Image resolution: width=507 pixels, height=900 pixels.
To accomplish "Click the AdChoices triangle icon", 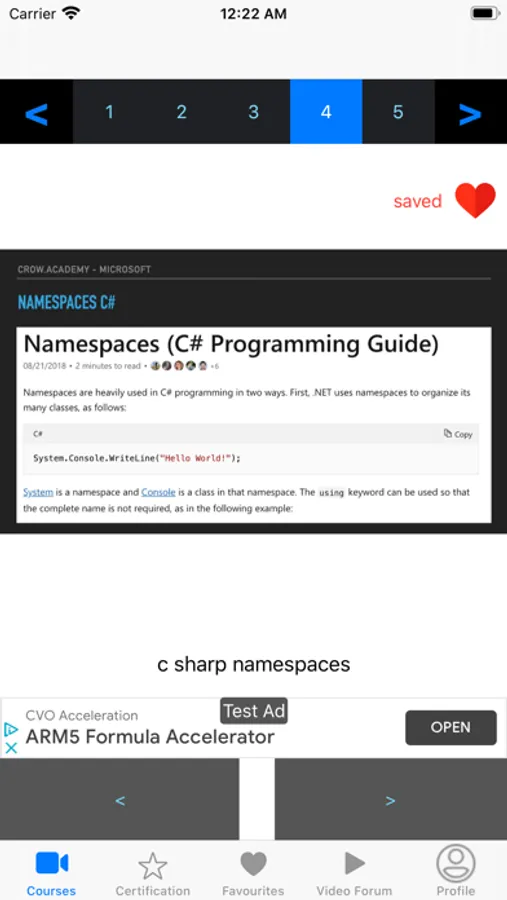I will pos(11,730).
